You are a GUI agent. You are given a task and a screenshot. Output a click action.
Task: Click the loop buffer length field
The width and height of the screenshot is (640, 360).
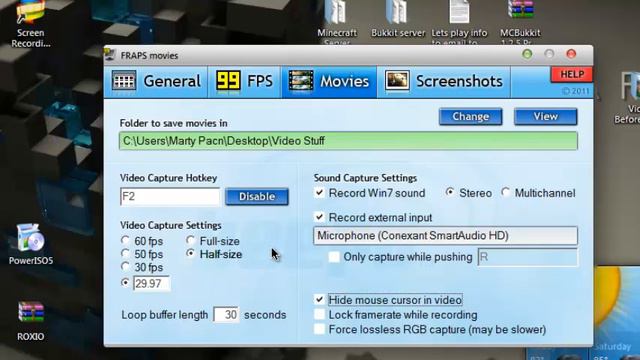(x=226, y=315)
